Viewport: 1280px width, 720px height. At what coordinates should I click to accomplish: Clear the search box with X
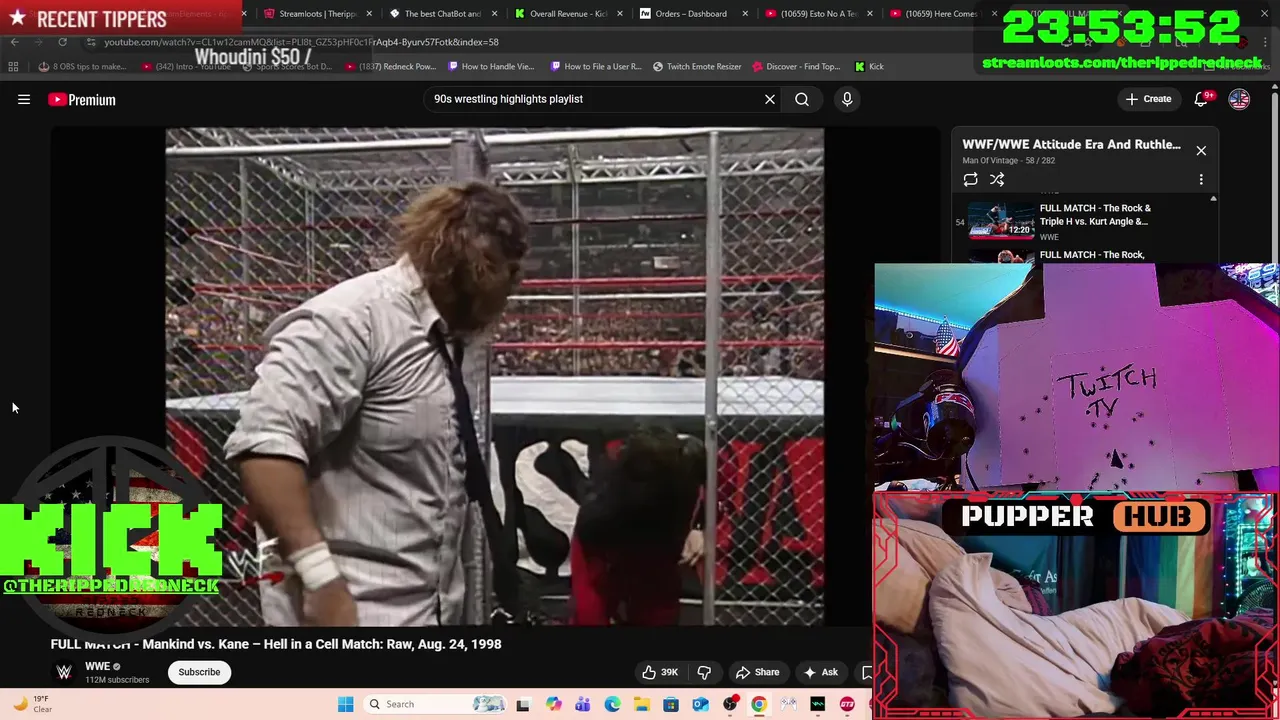(770, 99)
